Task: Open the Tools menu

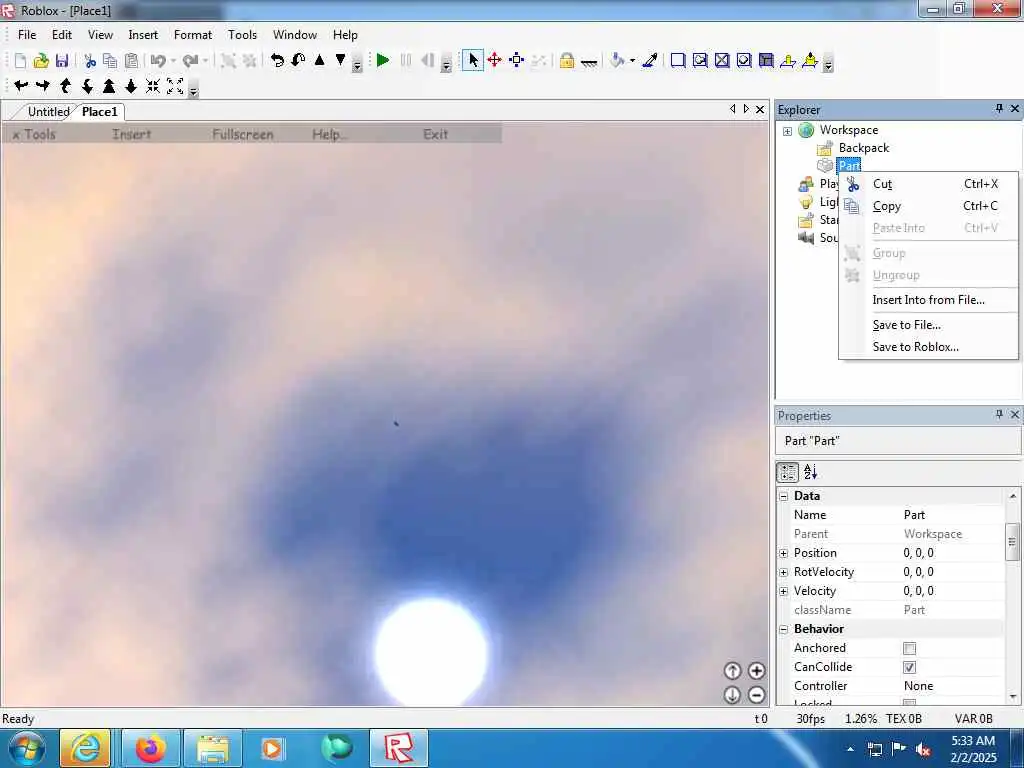Action: (242, 35)
